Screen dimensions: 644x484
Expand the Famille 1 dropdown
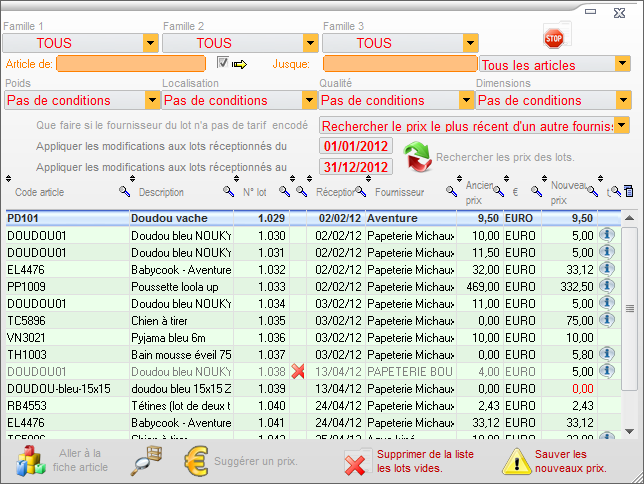(x=150, y=43)
